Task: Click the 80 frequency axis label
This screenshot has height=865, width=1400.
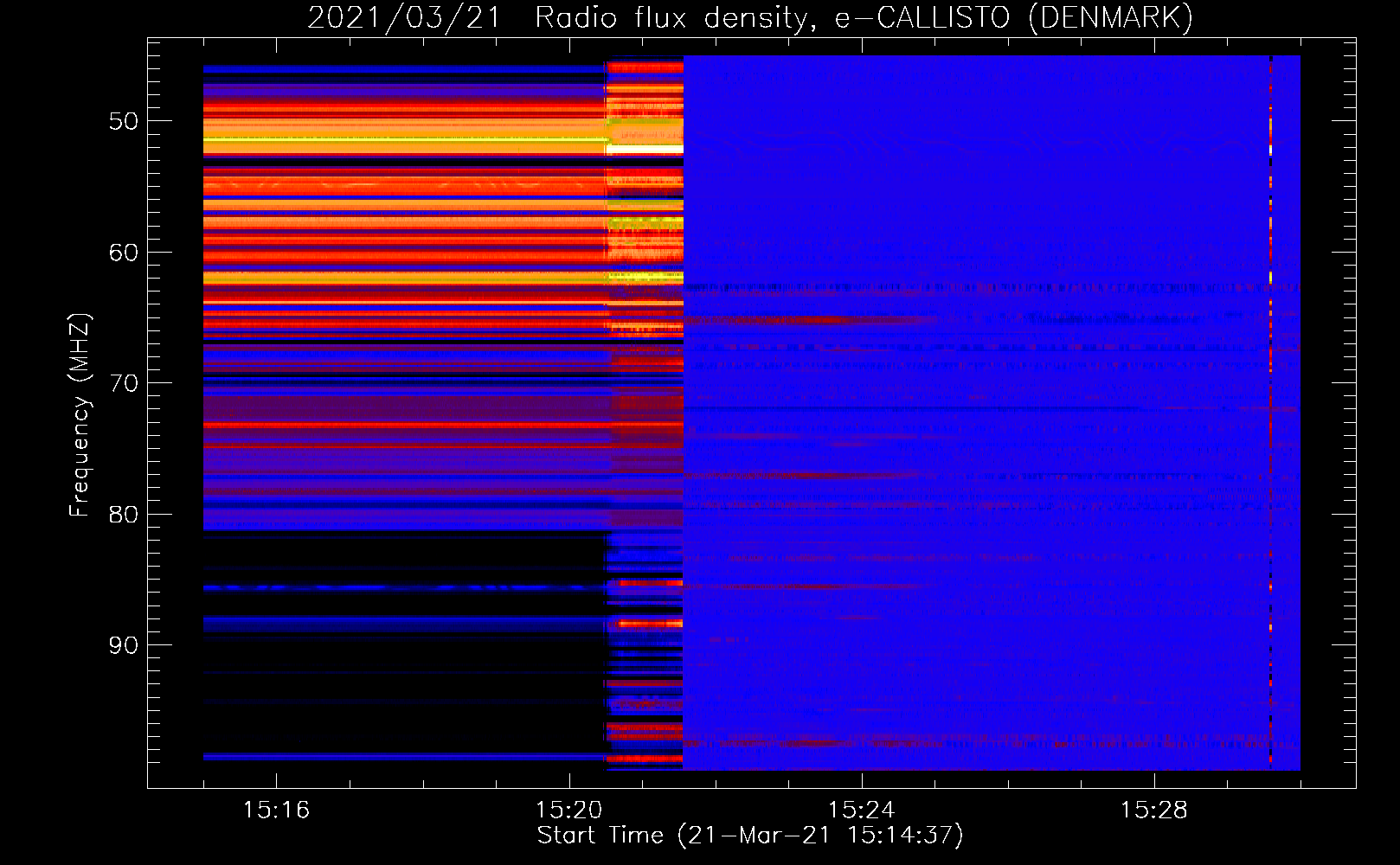Action: 124,515
